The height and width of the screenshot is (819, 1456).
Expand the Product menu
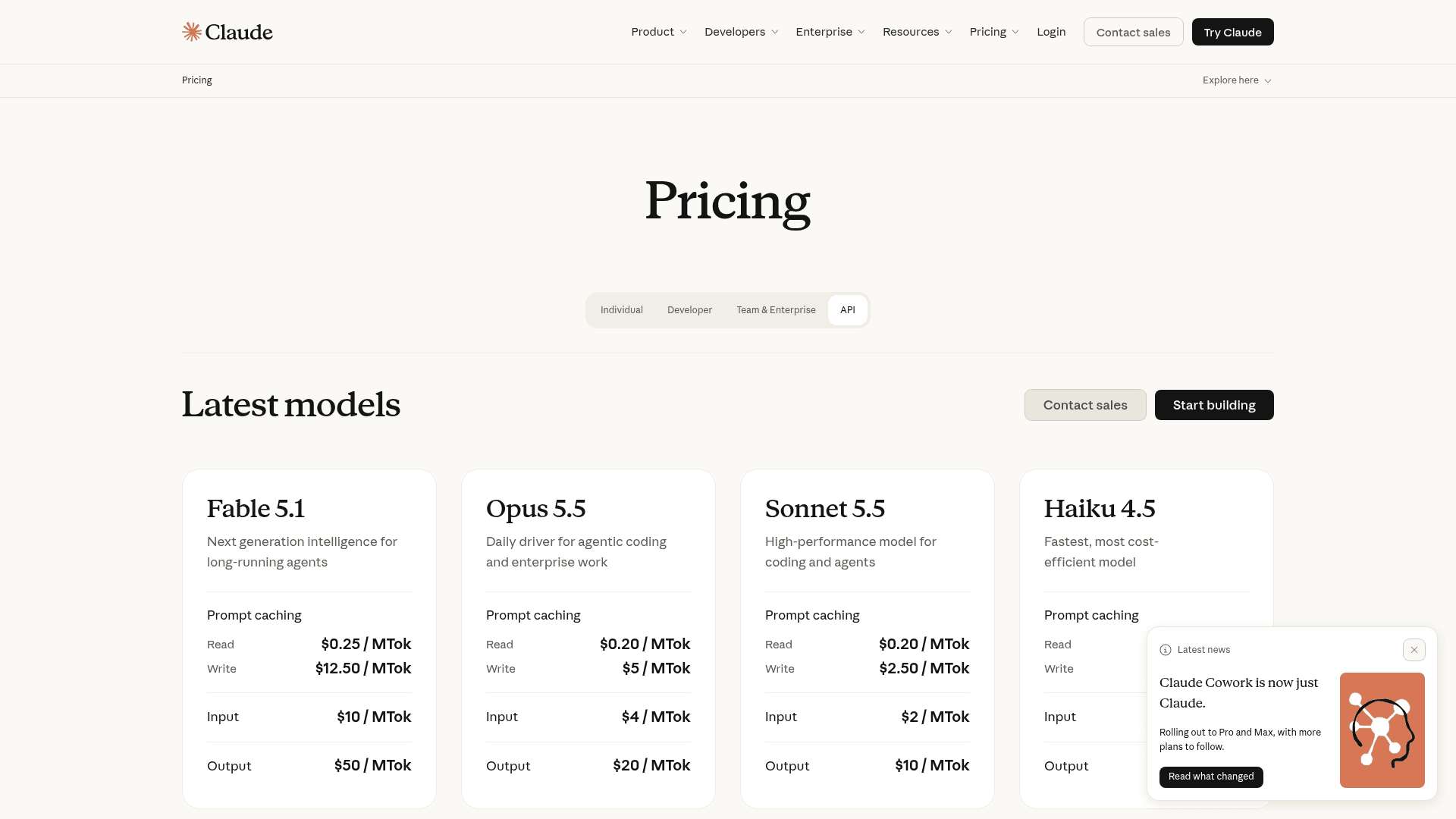659,32
